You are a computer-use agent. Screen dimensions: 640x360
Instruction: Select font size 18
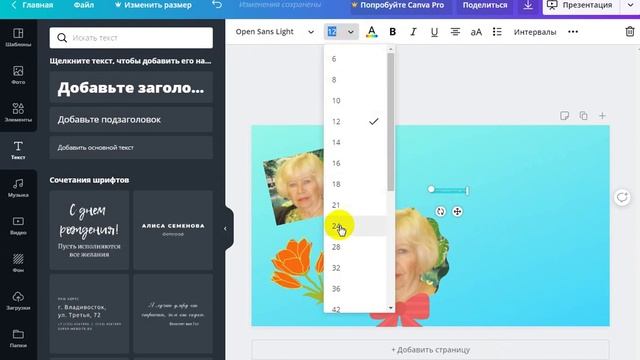pyautogui.click(x=355, y=184)
